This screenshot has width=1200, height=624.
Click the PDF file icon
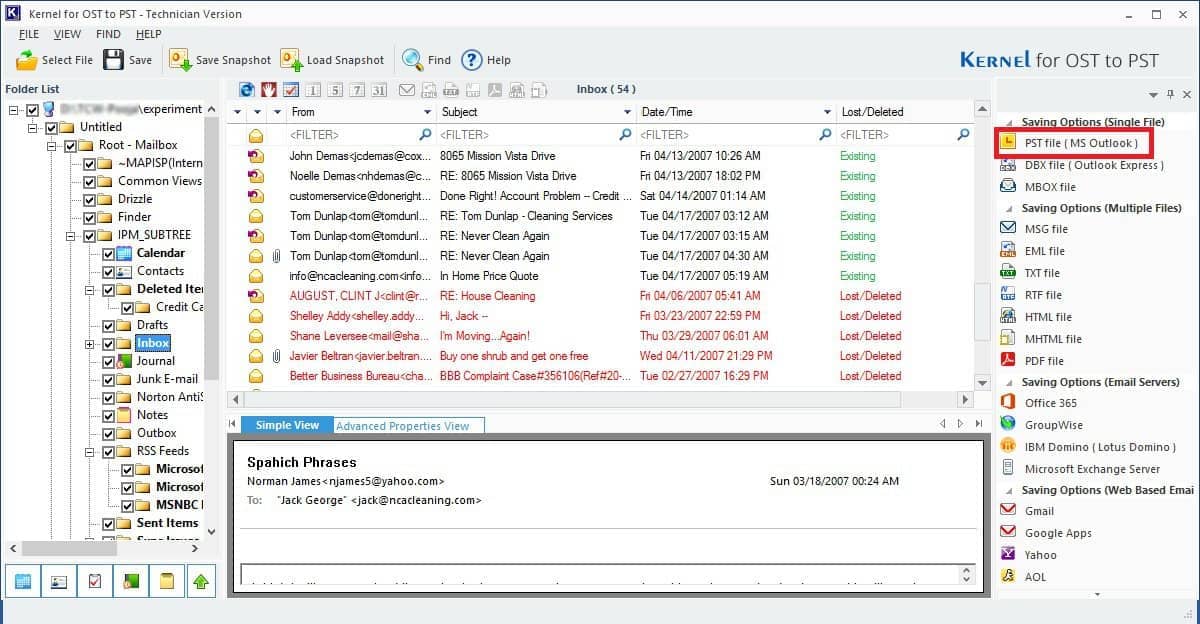coord(1008,361)
